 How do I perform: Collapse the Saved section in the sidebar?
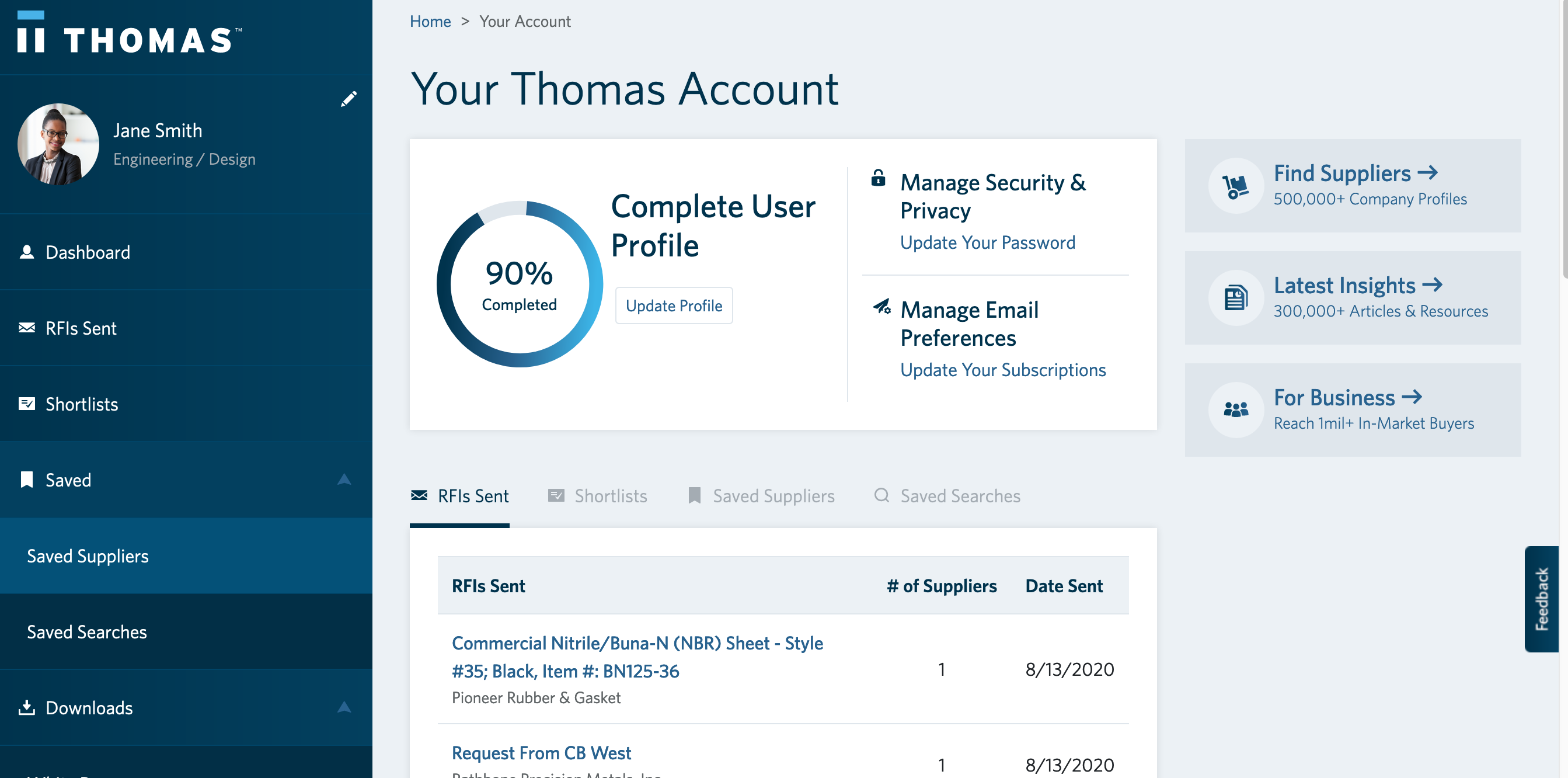click(344, 480)
